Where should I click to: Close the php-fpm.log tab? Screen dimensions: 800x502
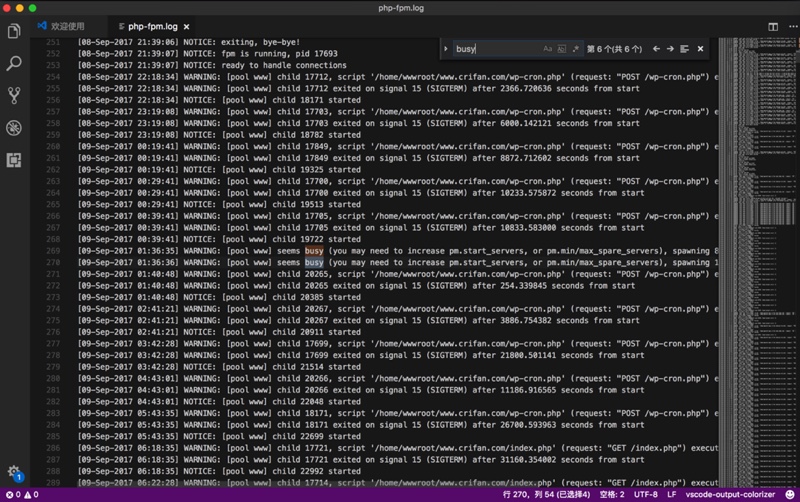pyautogui.click(x=186, y=27)
